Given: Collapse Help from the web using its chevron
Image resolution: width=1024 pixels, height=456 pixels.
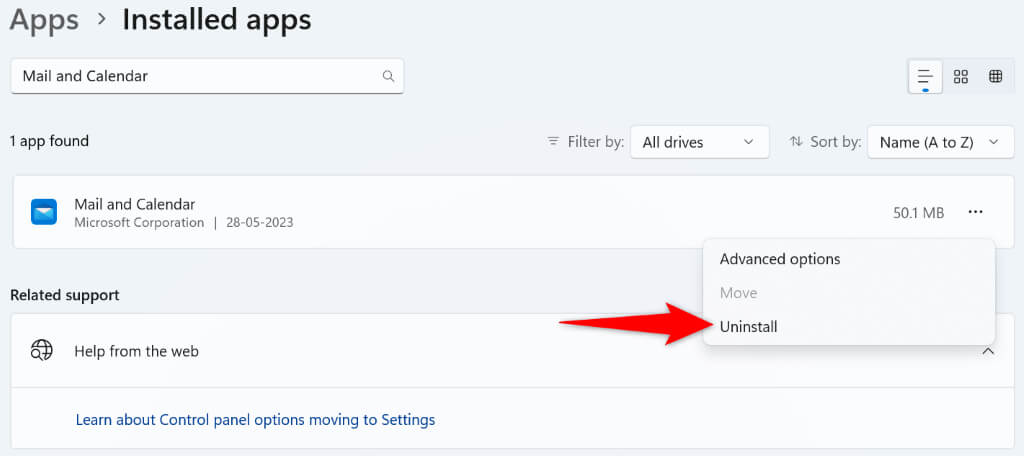Looking at the screenshot, I should [x=988, y=351].
